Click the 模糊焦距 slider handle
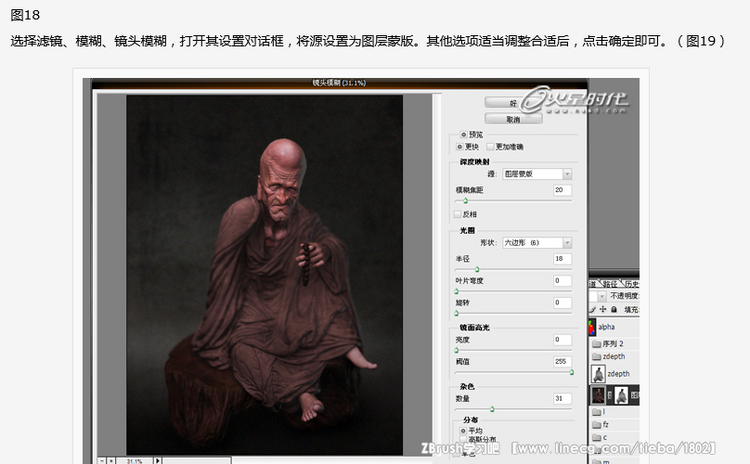Viewport: 750px width, 464px height. pos(465,201)
